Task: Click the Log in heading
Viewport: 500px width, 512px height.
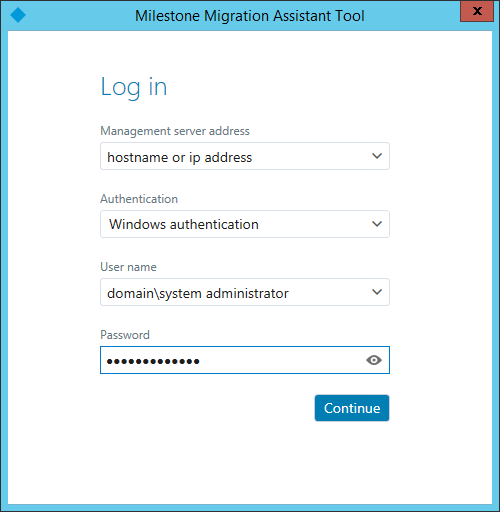Action: [x=134, y=87]
